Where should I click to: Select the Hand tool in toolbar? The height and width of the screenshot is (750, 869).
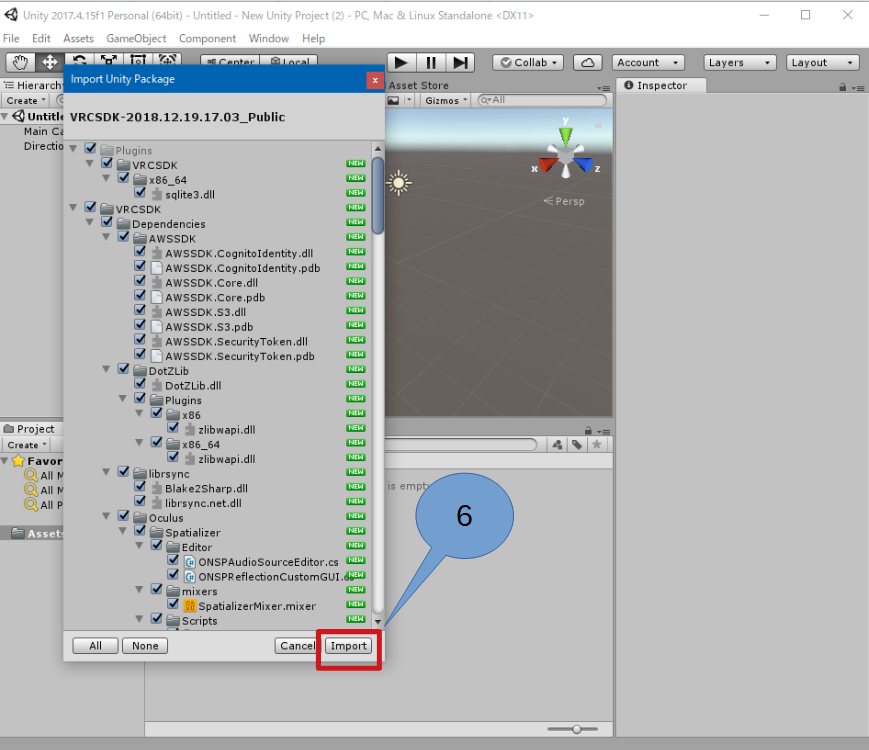(x=20, y=62)
